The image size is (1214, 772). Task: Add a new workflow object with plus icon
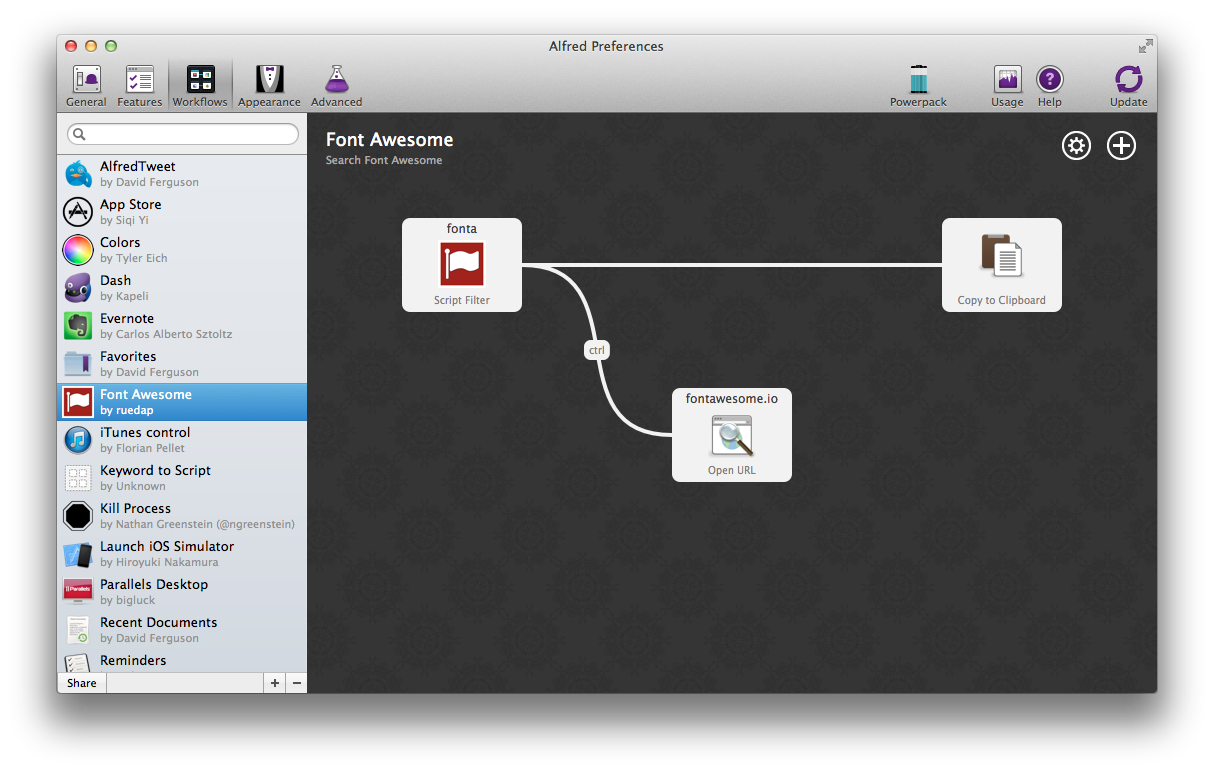coord(1121,146)
